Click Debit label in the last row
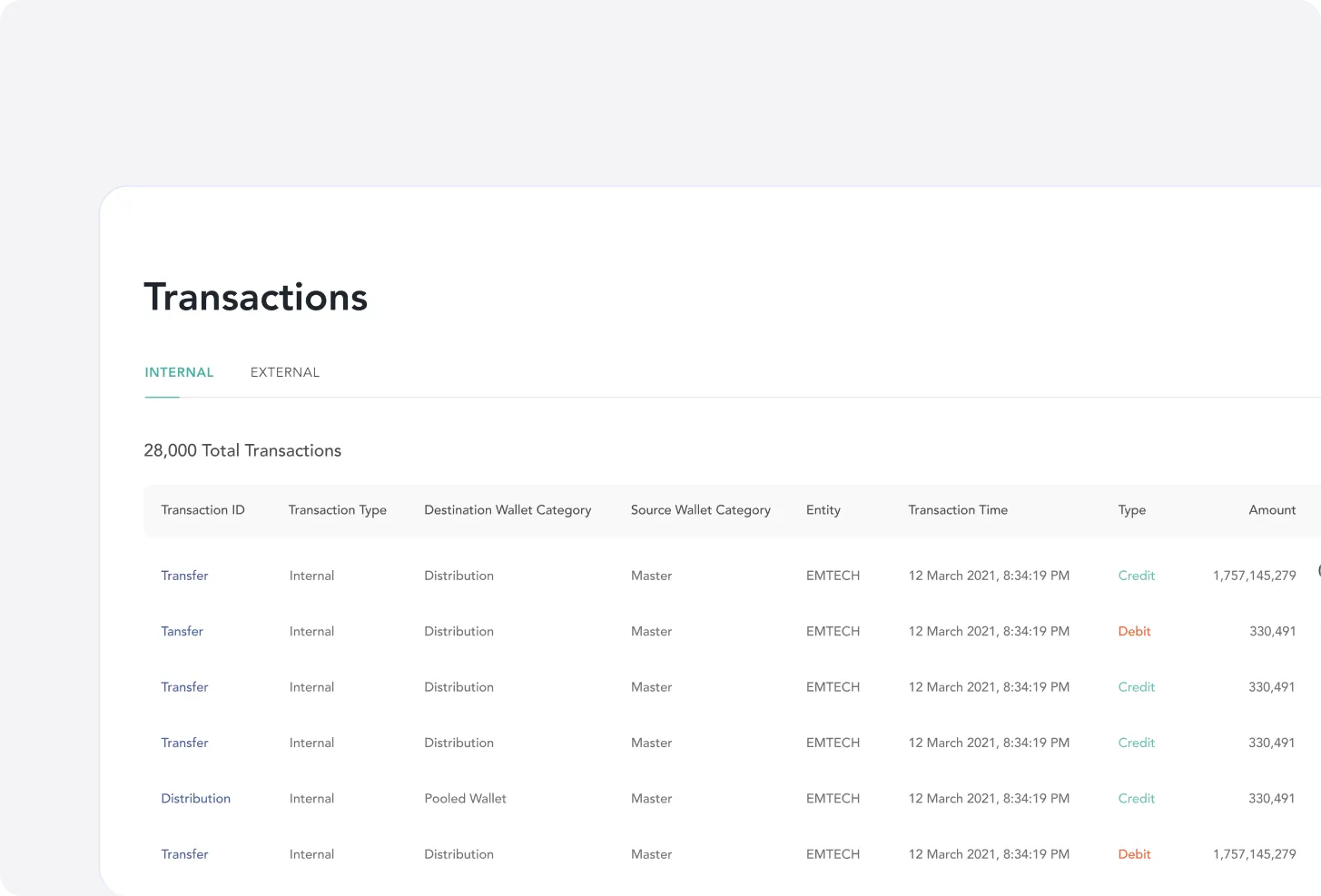 point(1134,854)
